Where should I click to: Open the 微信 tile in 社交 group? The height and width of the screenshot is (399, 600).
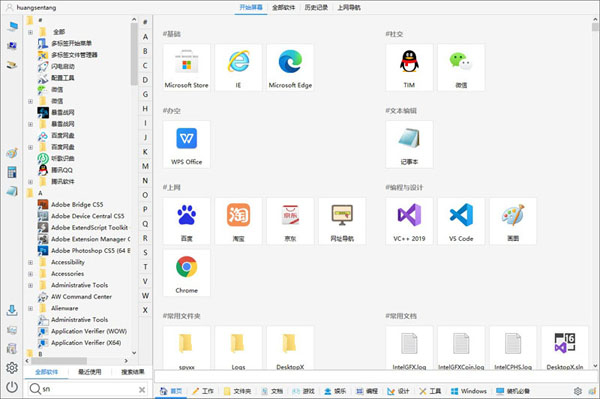tap(461, 67)
